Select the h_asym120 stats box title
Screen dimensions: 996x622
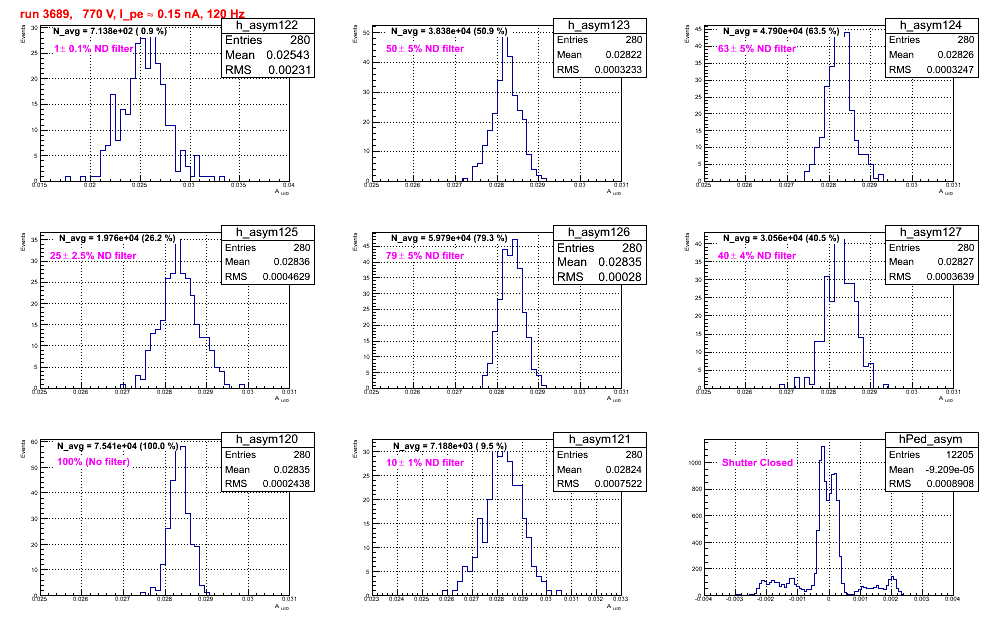coord(267,439)
